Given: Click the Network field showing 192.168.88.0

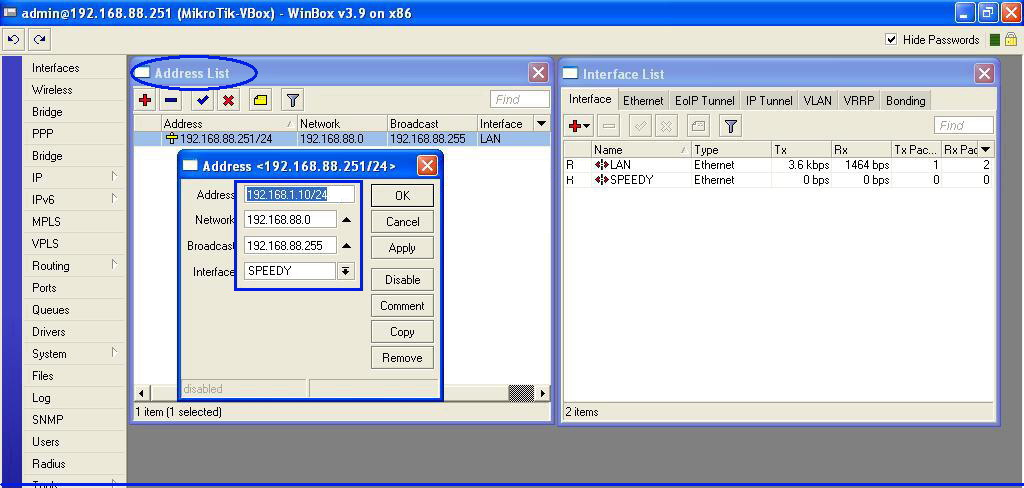Looking at the screenshot, I should [x=291, y=220].
